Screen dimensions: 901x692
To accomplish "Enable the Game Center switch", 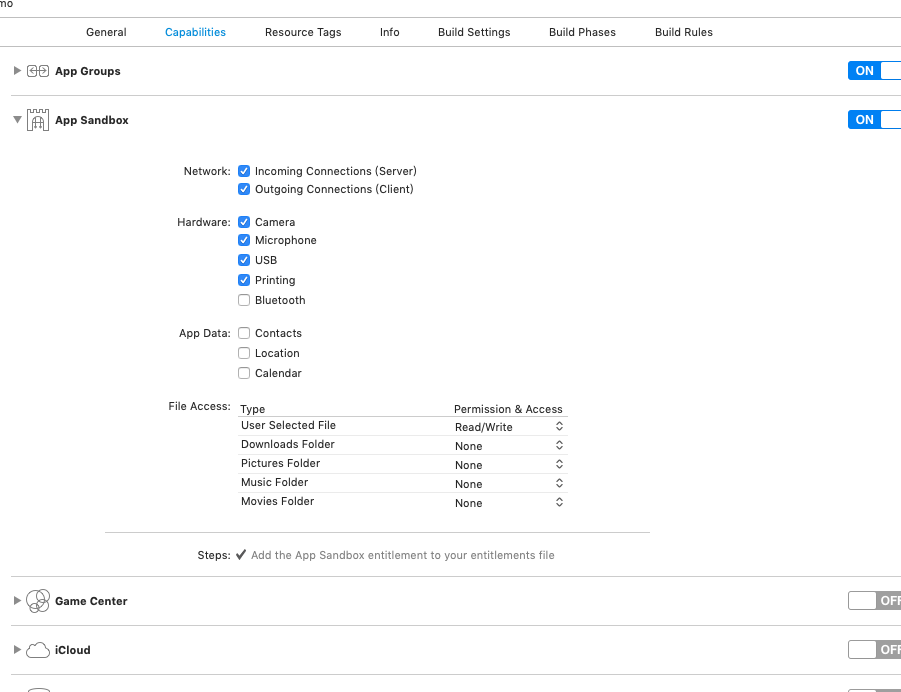I will tap(873, 601).
